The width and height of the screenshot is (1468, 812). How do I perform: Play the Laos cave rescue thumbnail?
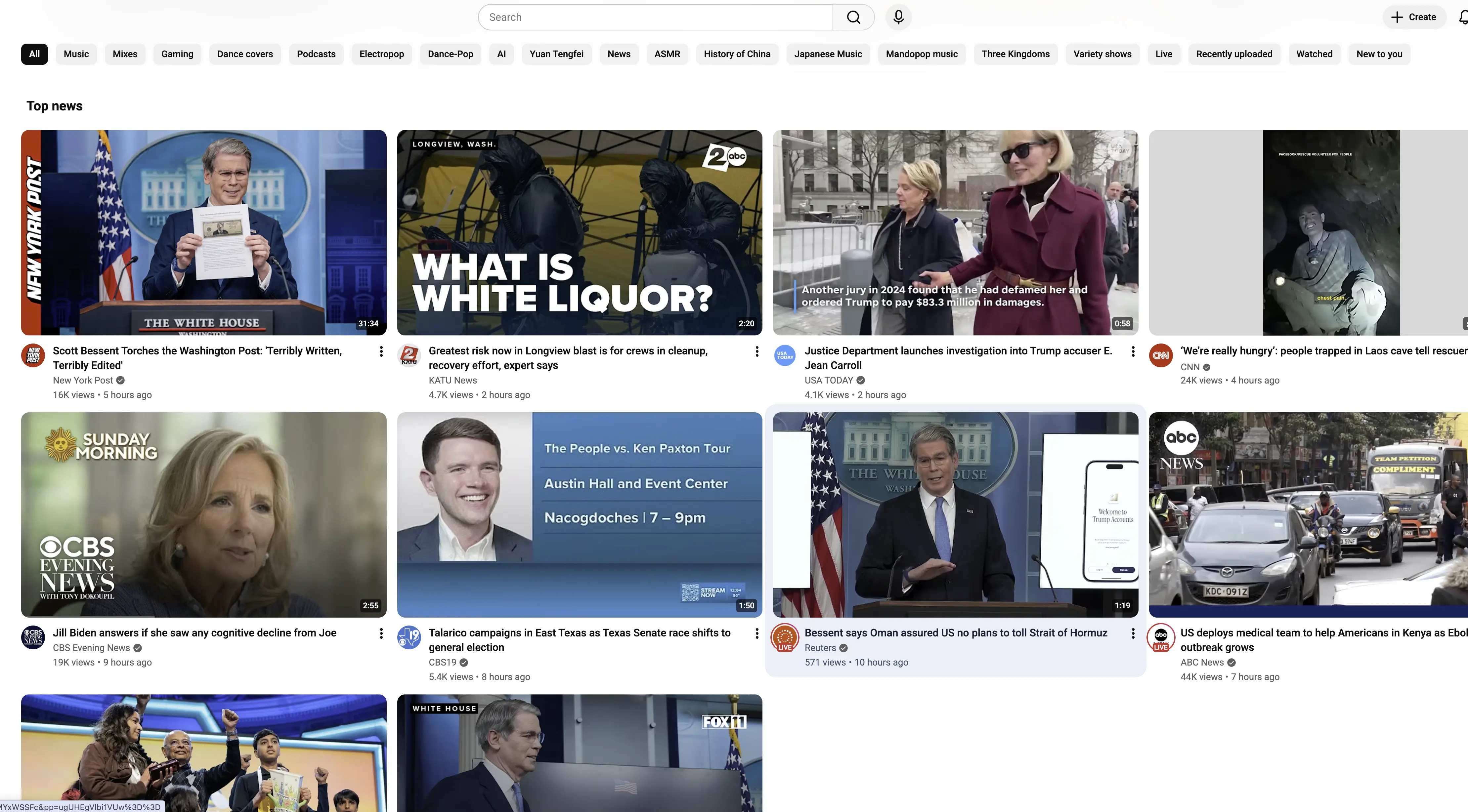pos(1309,232)
